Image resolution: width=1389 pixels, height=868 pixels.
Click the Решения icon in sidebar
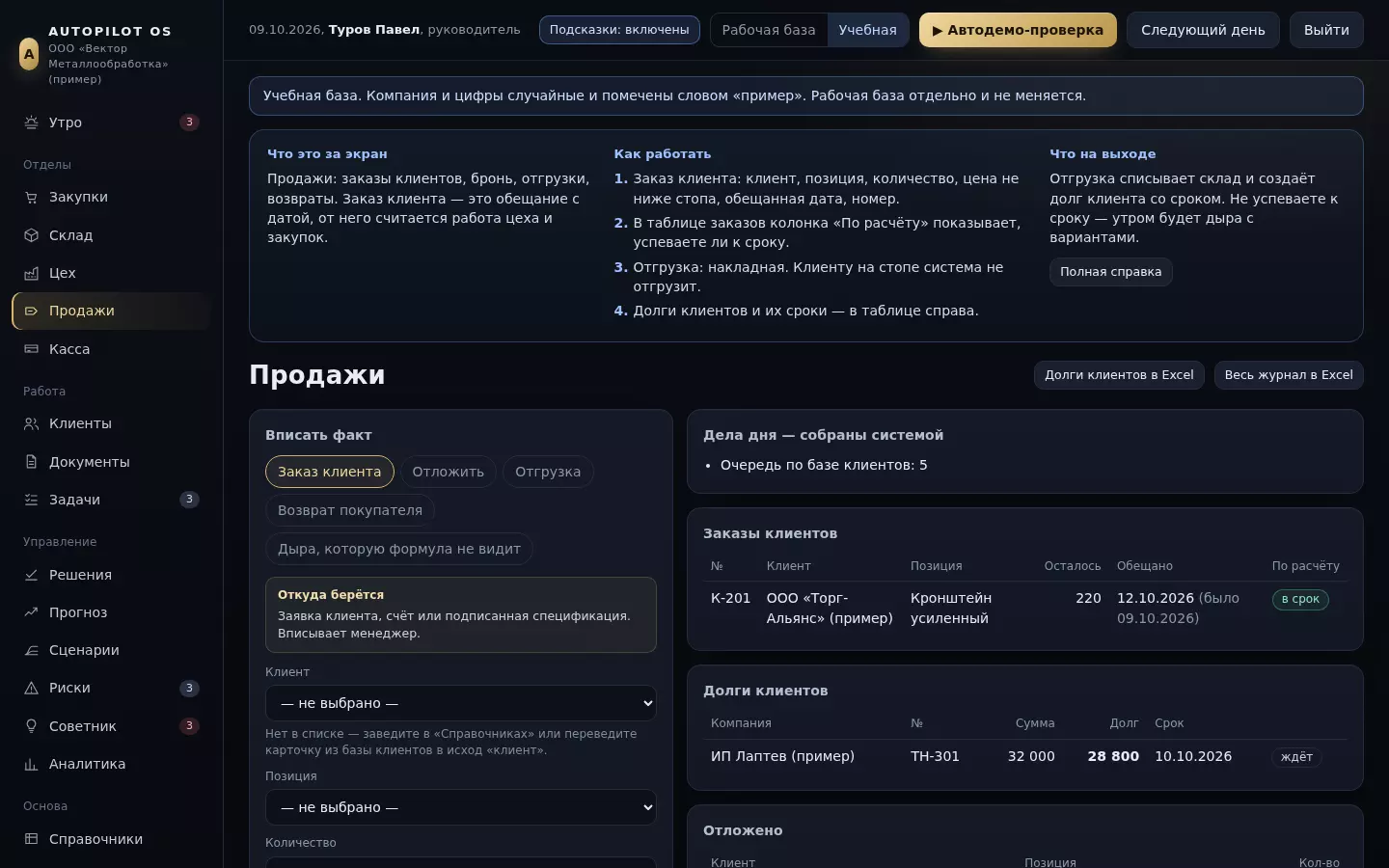[x=31, y=575]
